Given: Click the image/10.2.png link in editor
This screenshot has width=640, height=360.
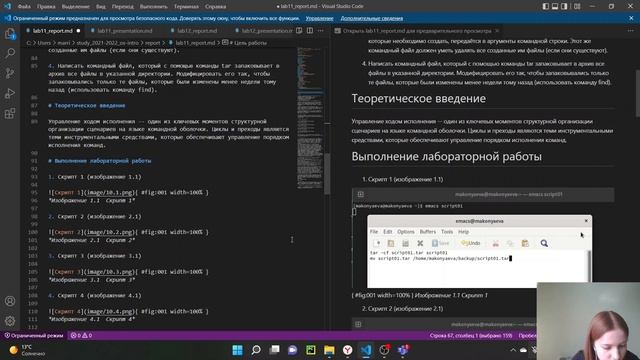Looking at the screenshot, I should click(x=110, y=232).
